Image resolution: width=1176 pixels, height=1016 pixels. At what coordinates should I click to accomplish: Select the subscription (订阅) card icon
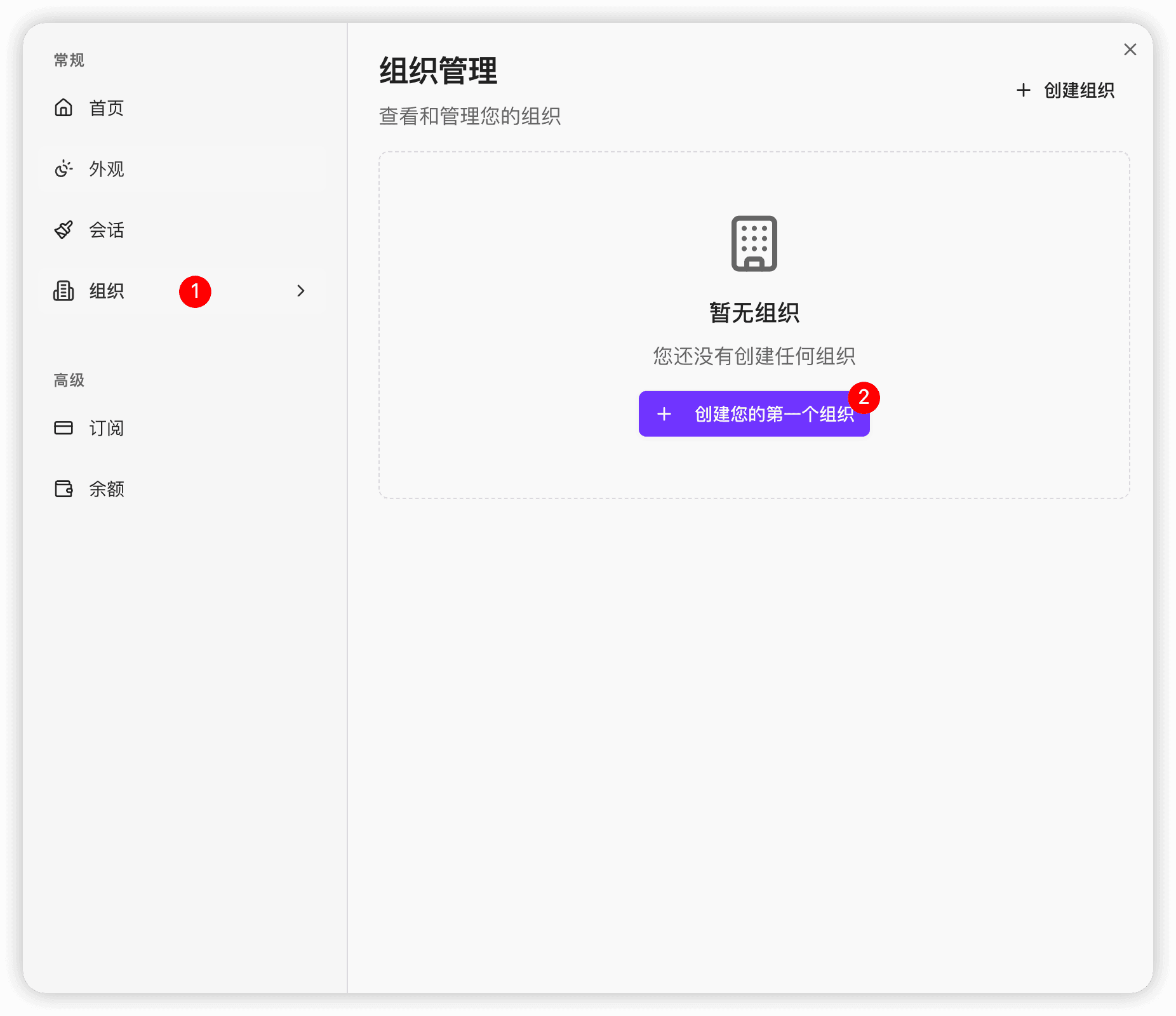64,428
